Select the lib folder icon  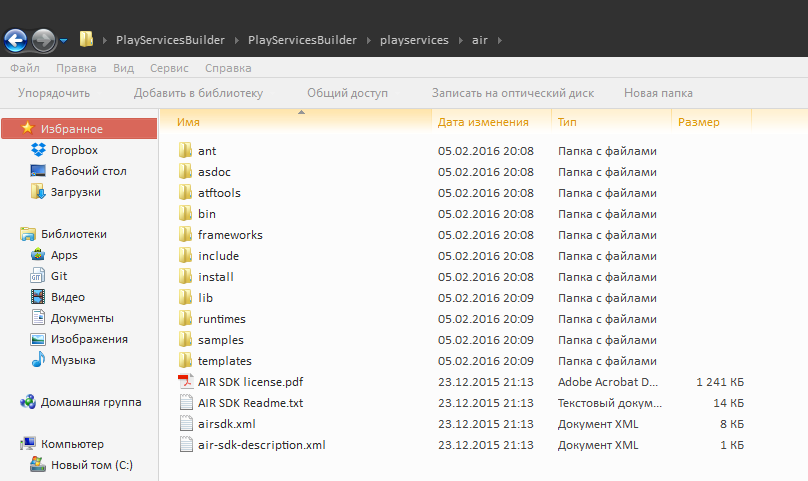tap(186, 297)
